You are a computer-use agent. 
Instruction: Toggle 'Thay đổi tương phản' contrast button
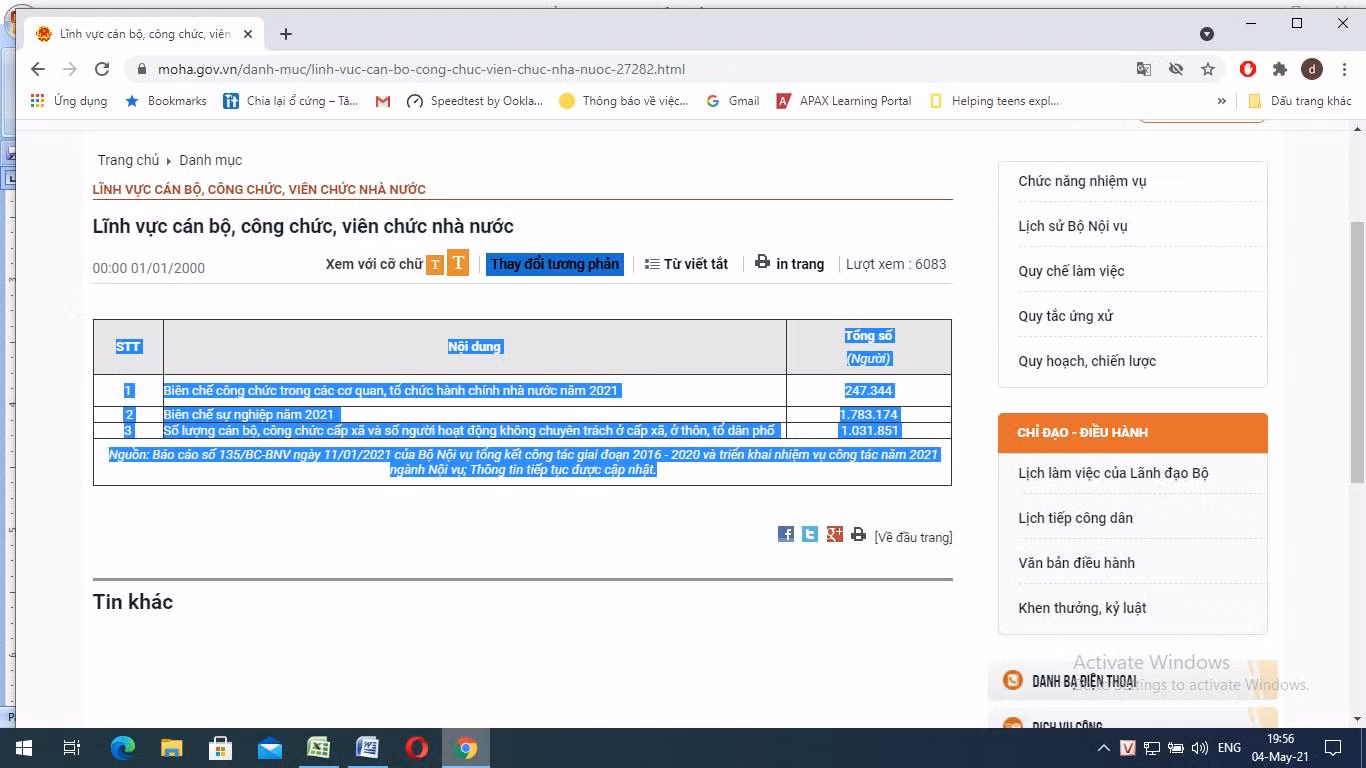(x=555, y=264)
